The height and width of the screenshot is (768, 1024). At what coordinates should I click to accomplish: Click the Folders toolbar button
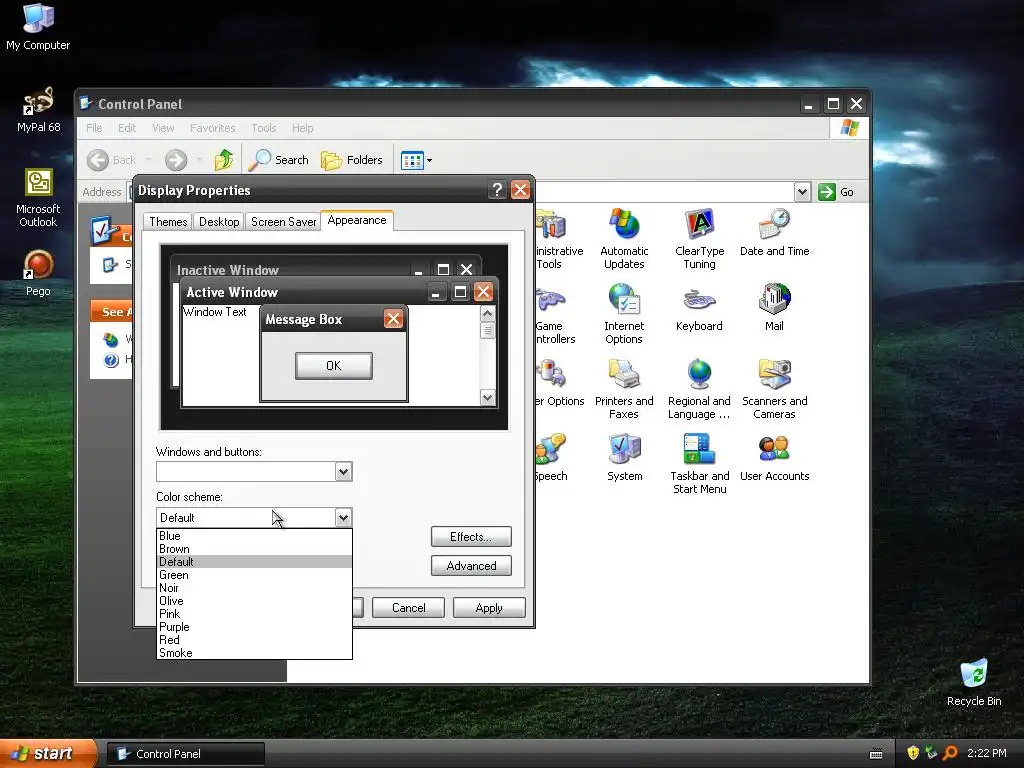click(x=351, y=160)
